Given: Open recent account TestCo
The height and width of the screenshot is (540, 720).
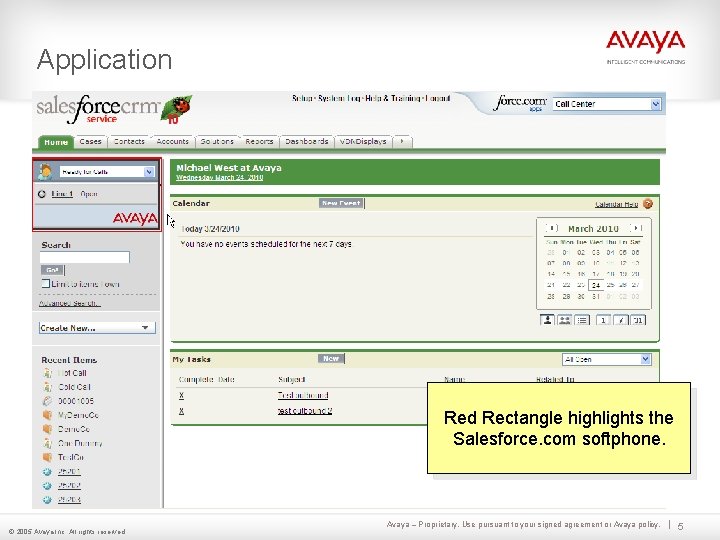Looking at the screenshot, I should (71, 457).
